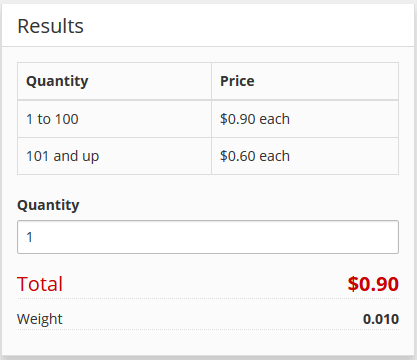Click the Weight label
This screenshot has height=360, width=417.
40,319
